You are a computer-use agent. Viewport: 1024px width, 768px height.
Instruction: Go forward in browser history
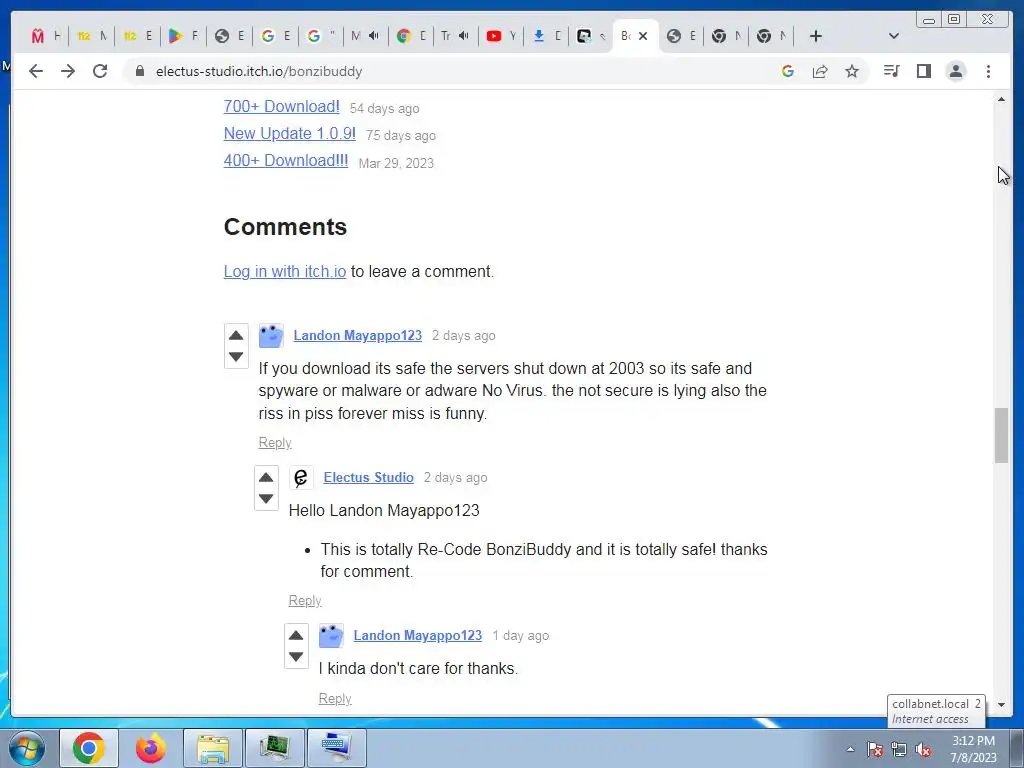pos(68,71)
